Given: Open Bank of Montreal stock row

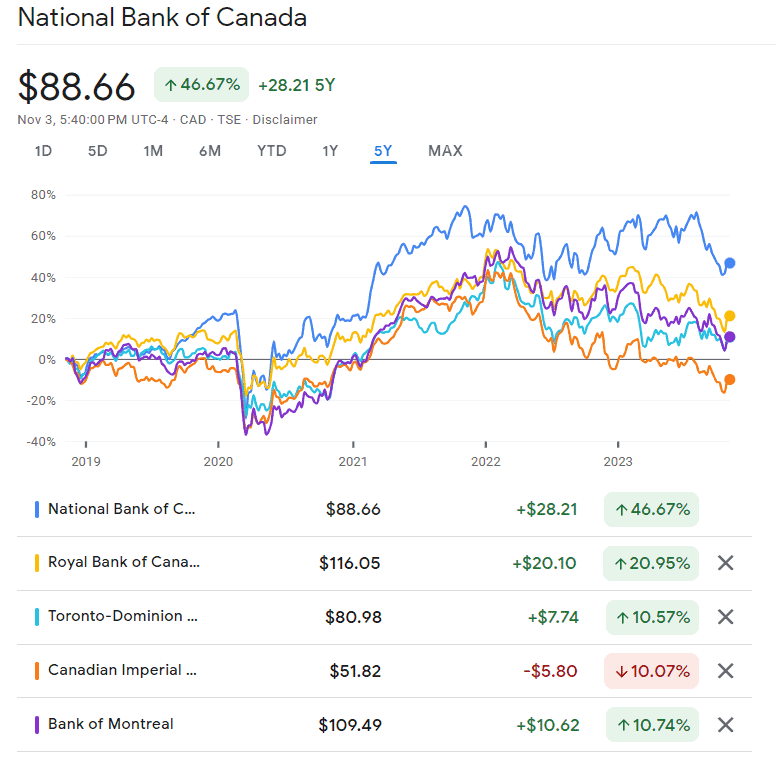Looking at the screenshot, I should (110, 725).
